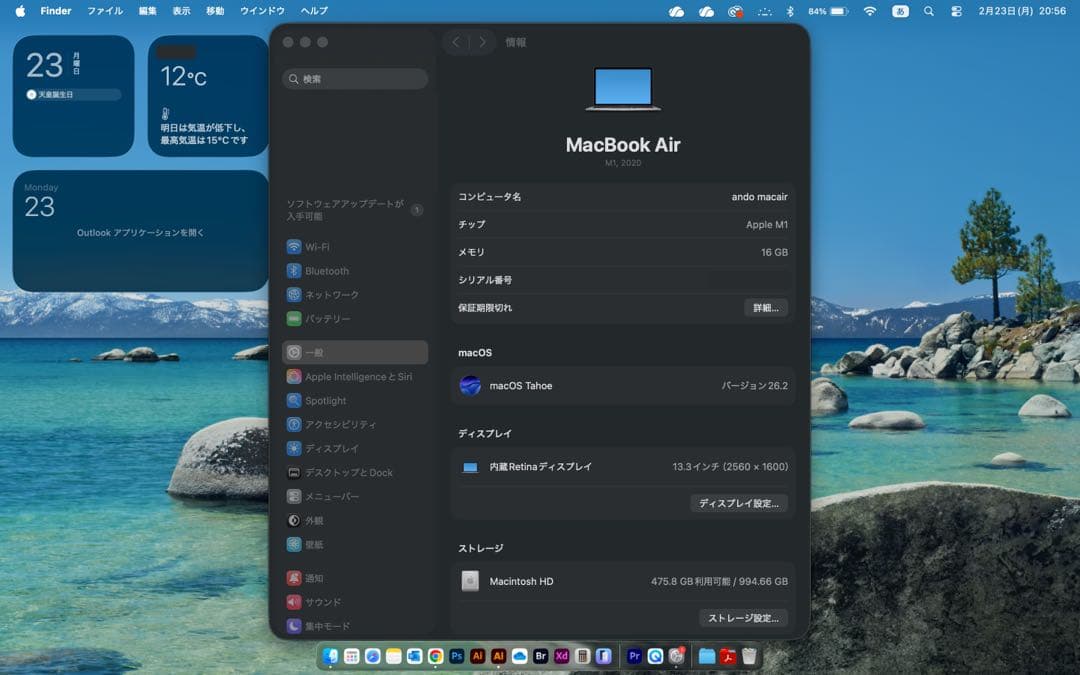Select アクセシビリティ in the sidebar

[355, 424]
